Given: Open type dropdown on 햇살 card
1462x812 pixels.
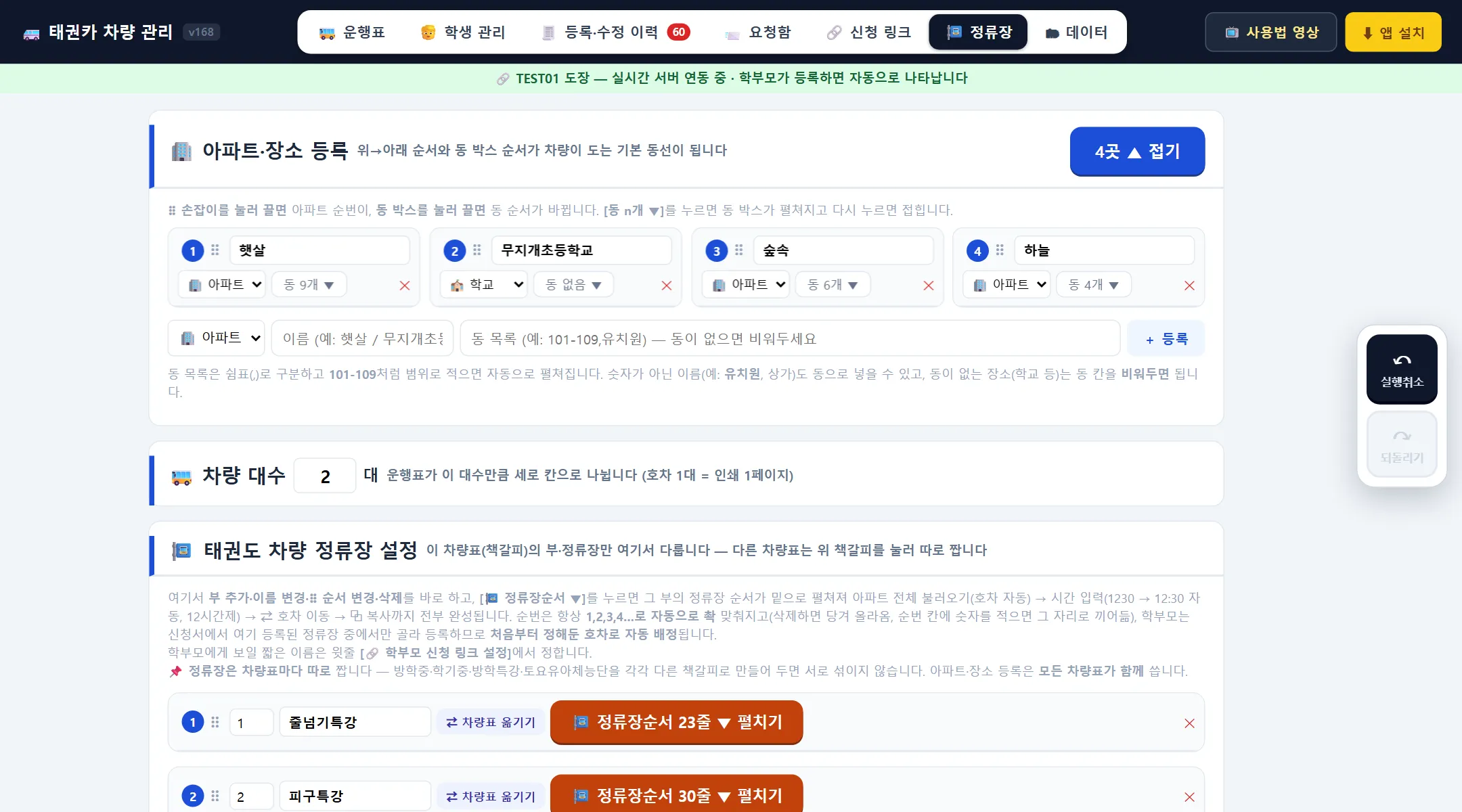Looking at the screenshot, I should pyautogui.click(x=223, y=285).
